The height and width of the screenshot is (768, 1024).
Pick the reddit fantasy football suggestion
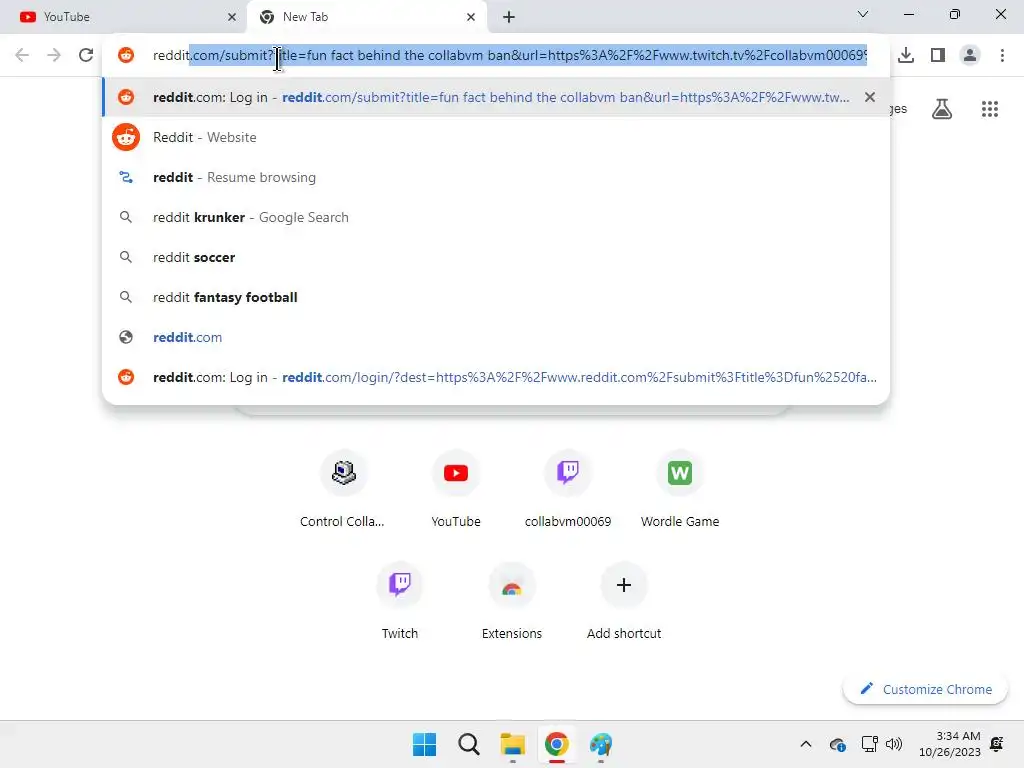pos(496,297)
